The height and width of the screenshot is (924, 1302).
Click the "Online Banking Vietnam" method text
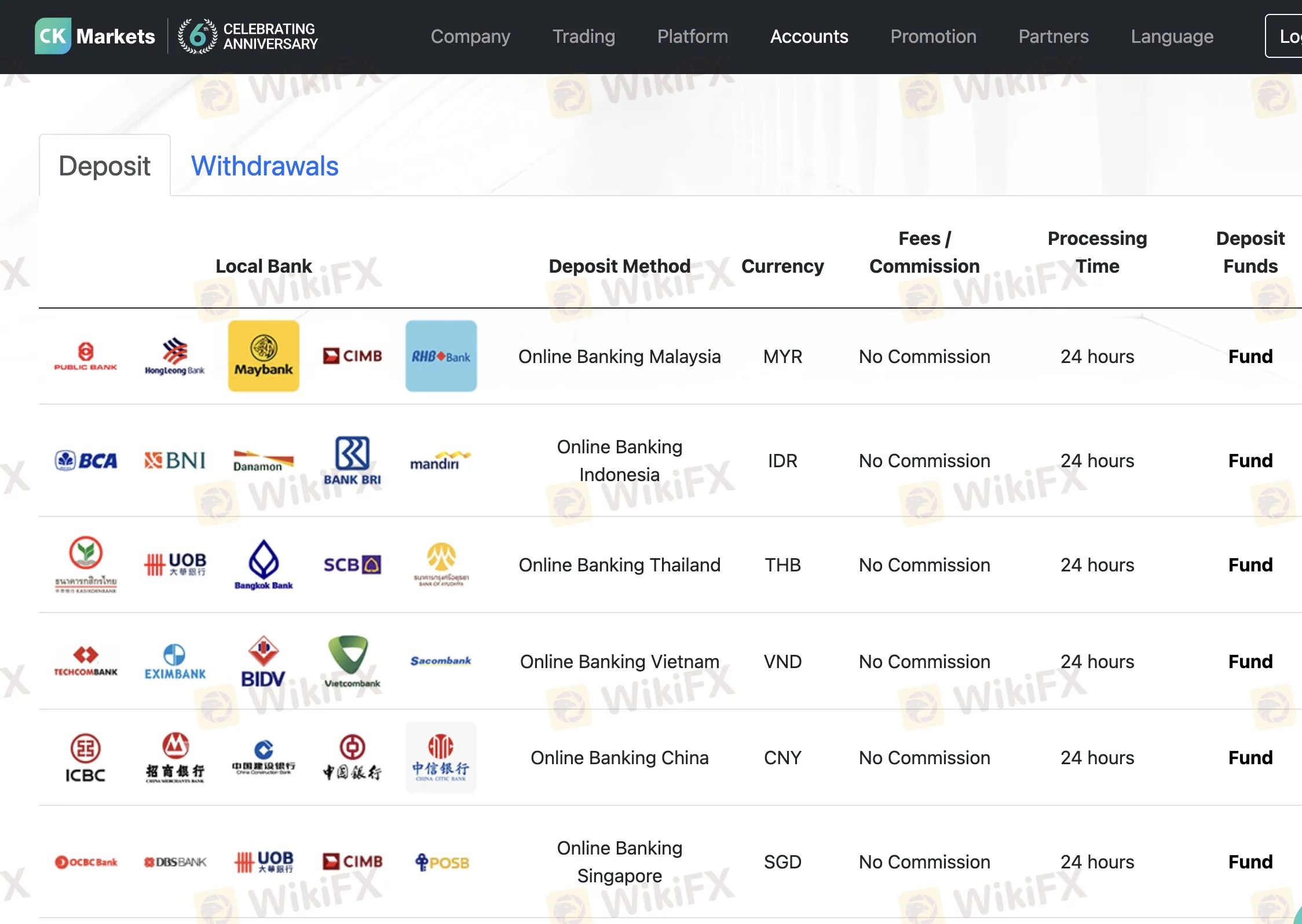[620, 662]
